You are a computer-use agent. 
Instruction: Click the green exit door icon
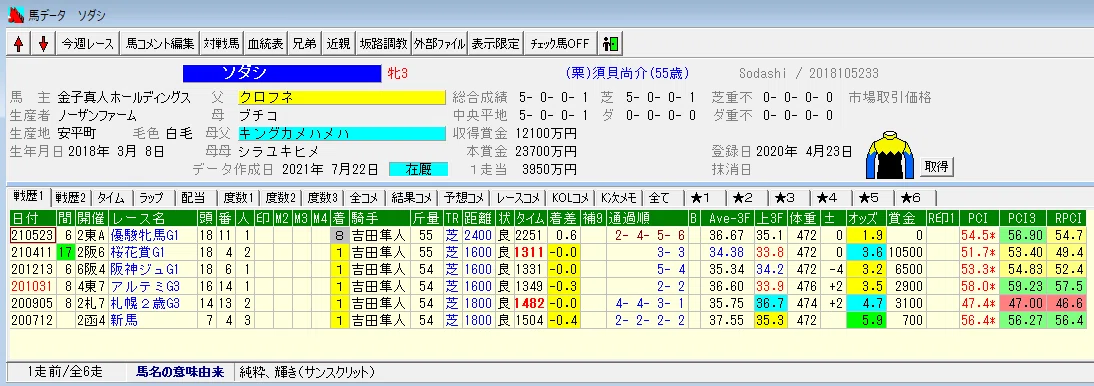click(610, 44)
